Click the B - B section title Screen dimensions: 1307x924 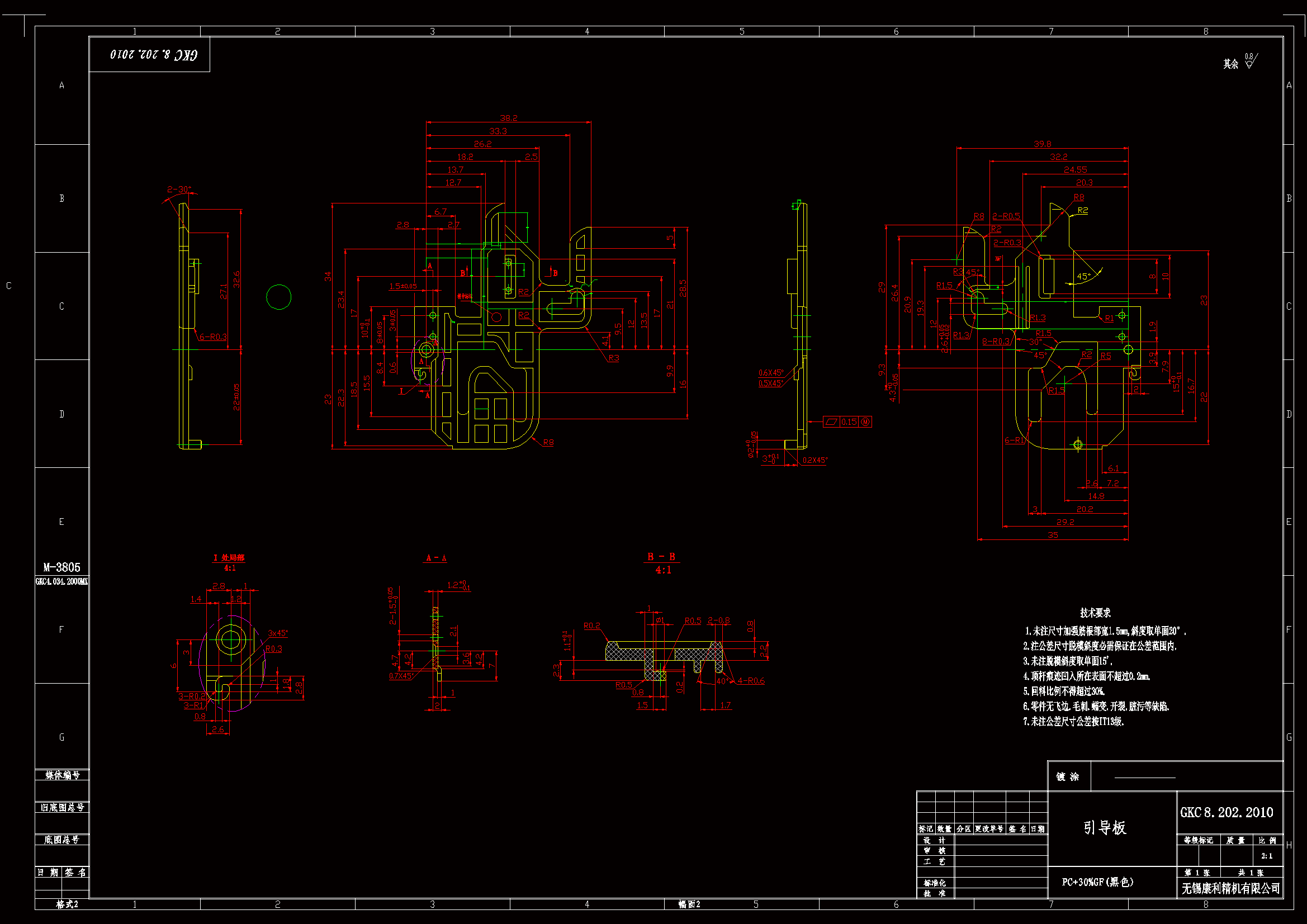[x=661, y=557]
